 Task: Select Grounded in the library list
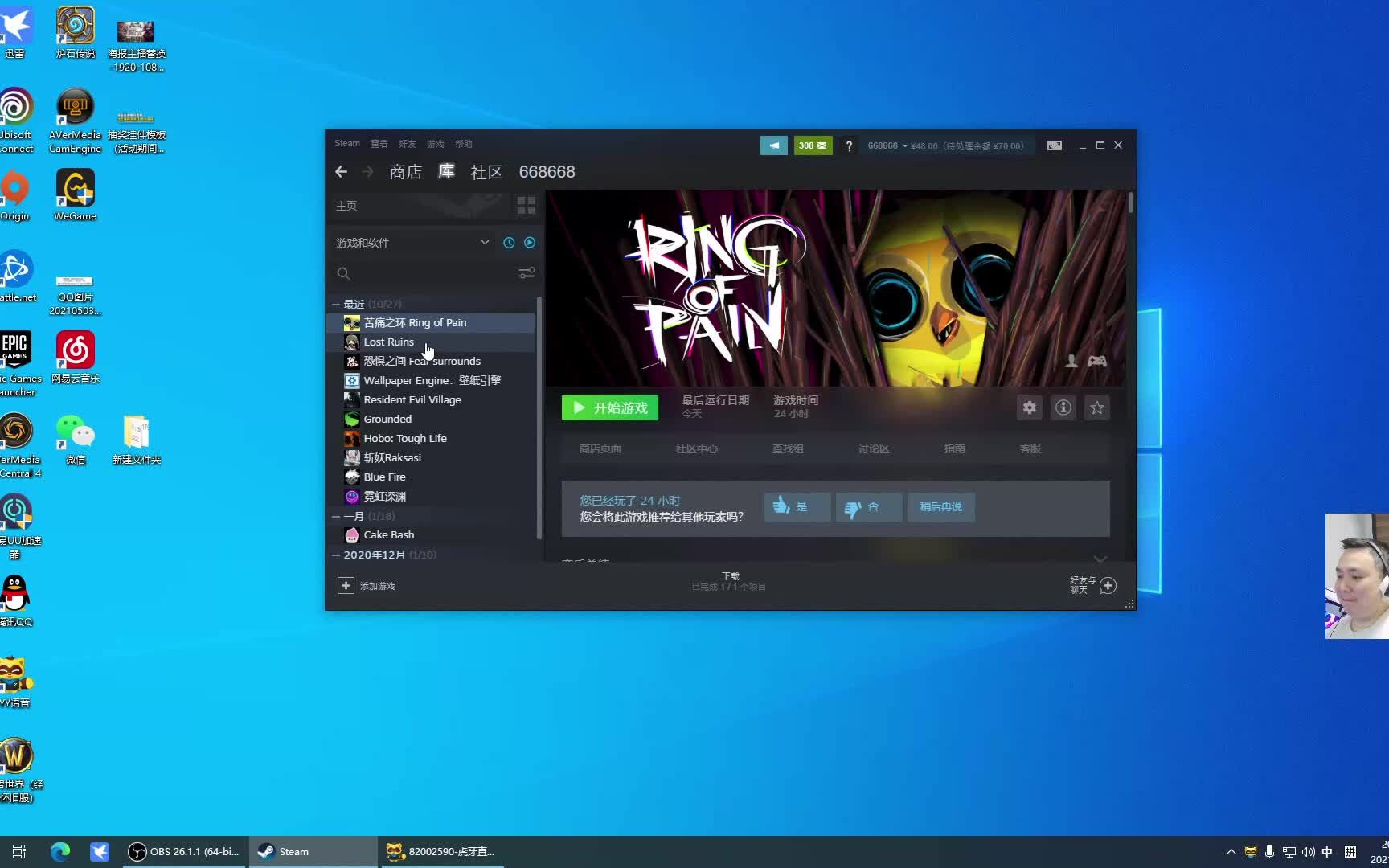pyautogui.click(x=430, y=420)
